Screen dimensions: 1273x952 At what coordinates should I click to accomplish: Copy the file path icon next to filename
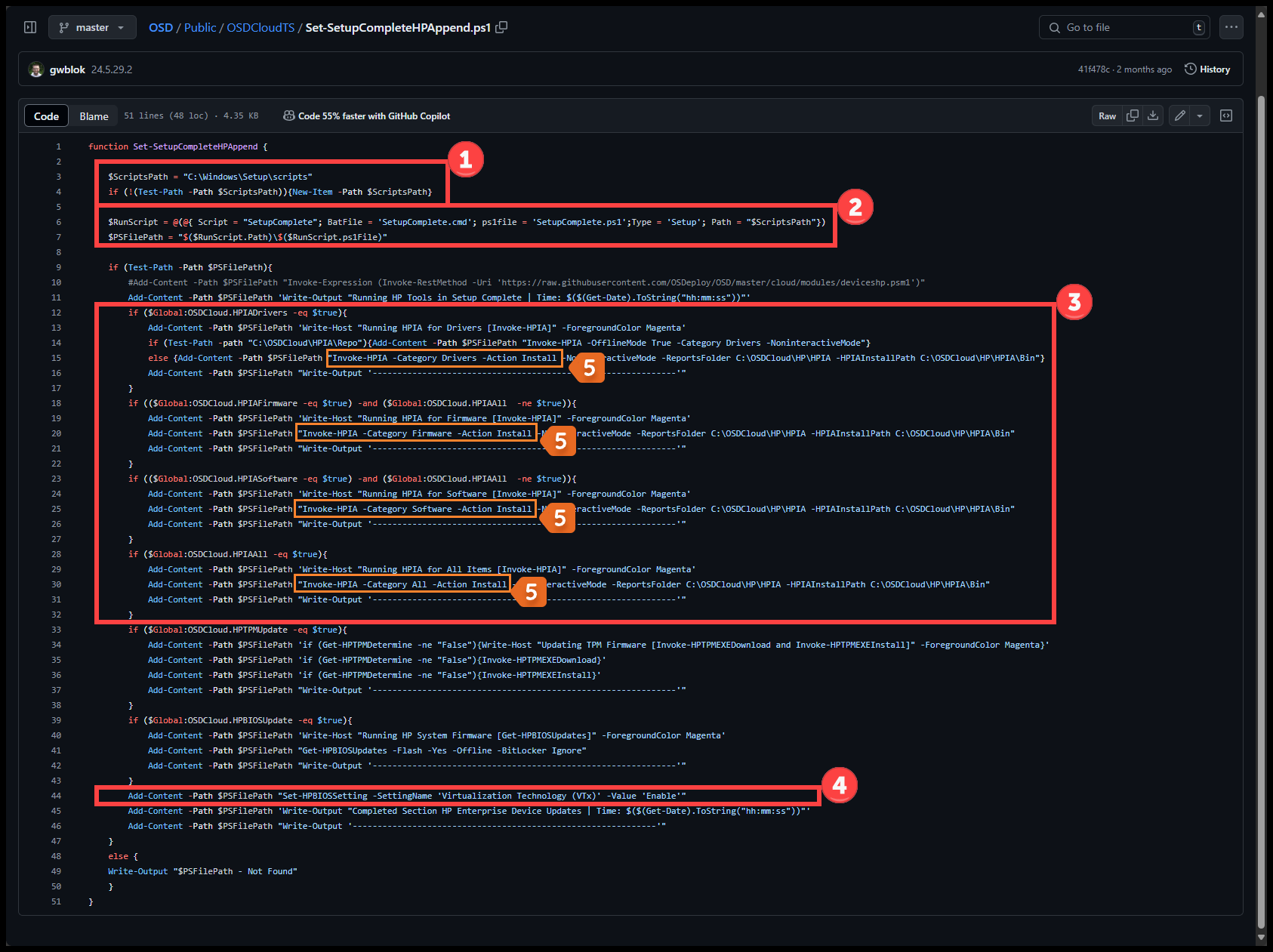pyautogui.click(x=501, y=27)
